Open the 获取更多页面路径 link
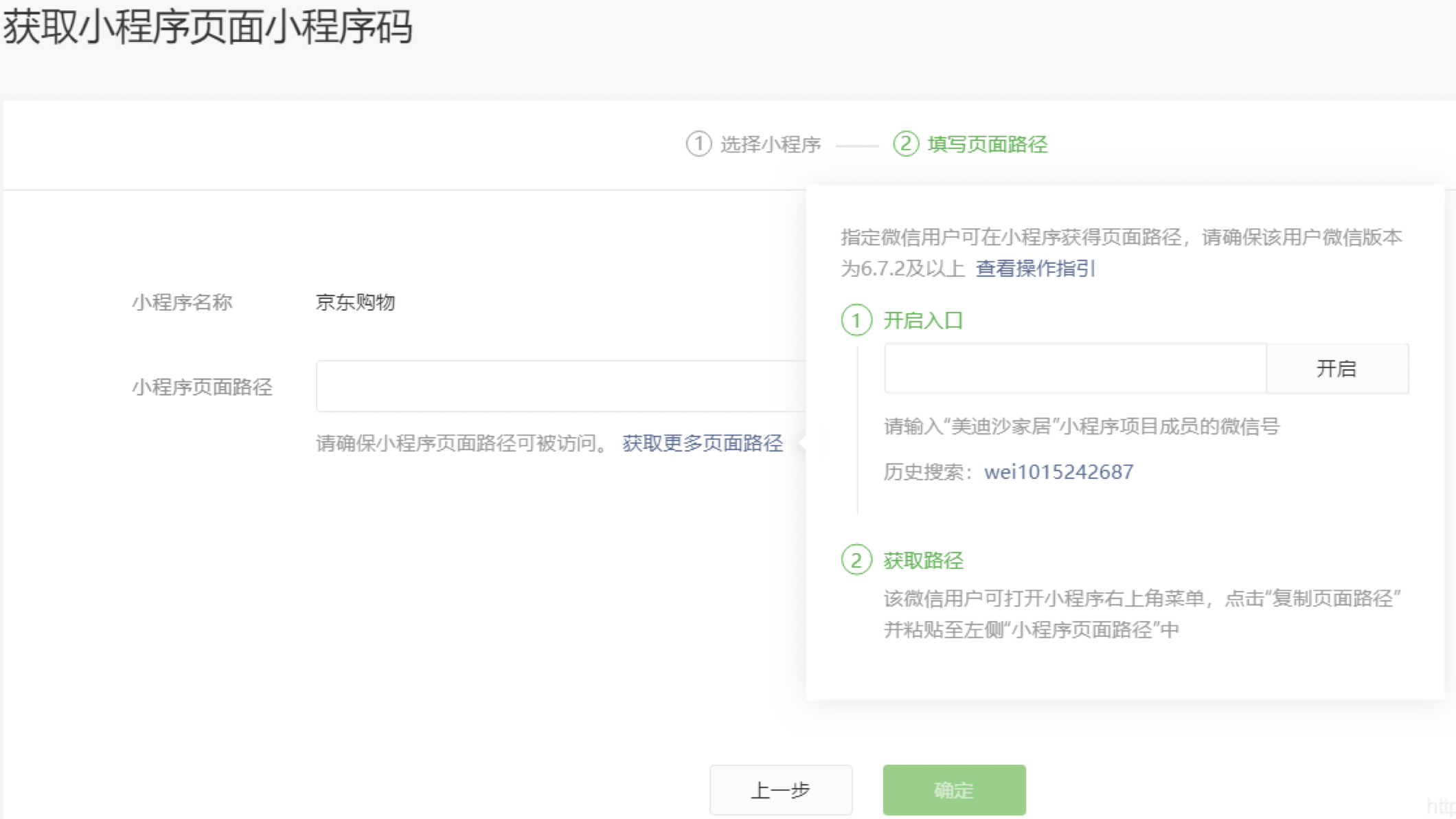This screenshot has height=819, width=1456. pyautogui.click(x=702, y=443)
